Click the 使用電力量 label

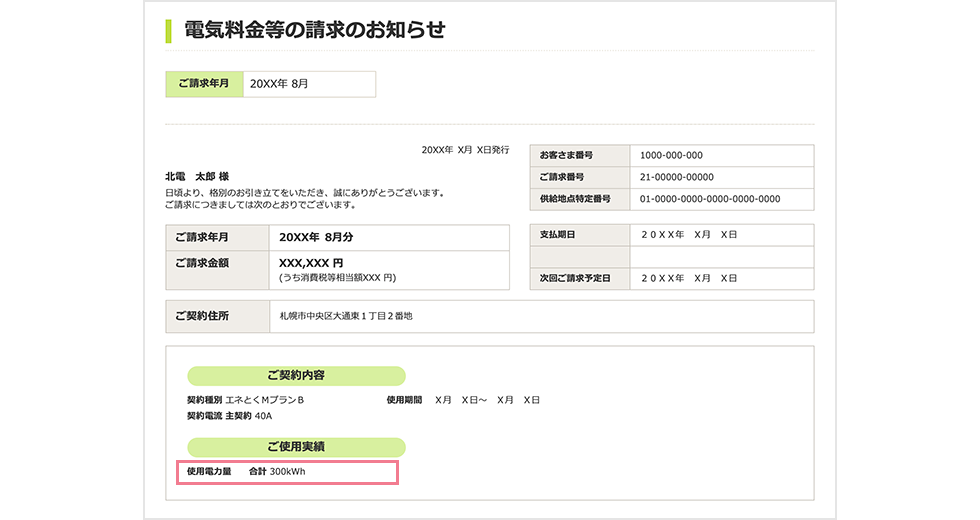coord(209,472)
